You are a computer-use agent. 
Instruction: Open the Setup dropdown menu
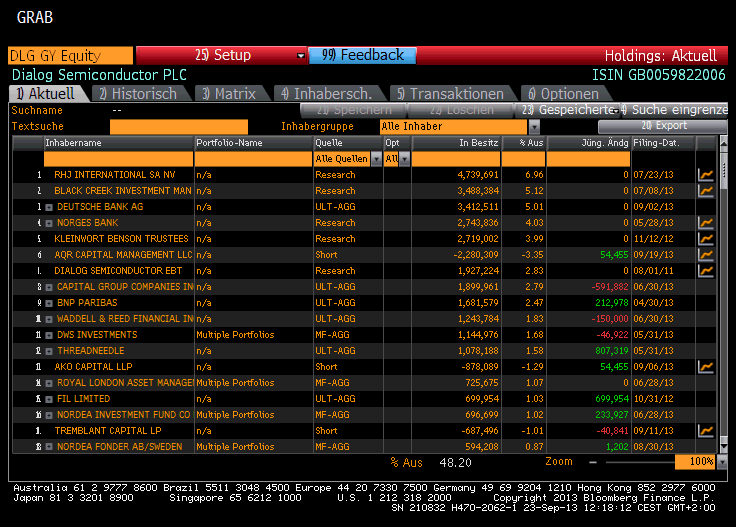coord(301,56)
